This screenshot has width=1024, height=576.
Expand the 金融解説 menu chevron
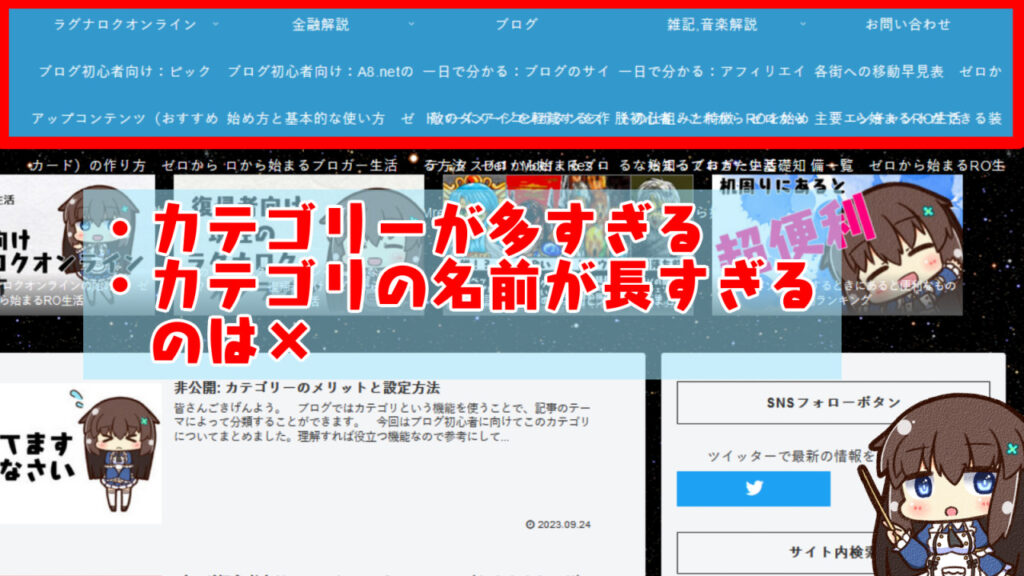pyautogui.click(x=411, y=25)
